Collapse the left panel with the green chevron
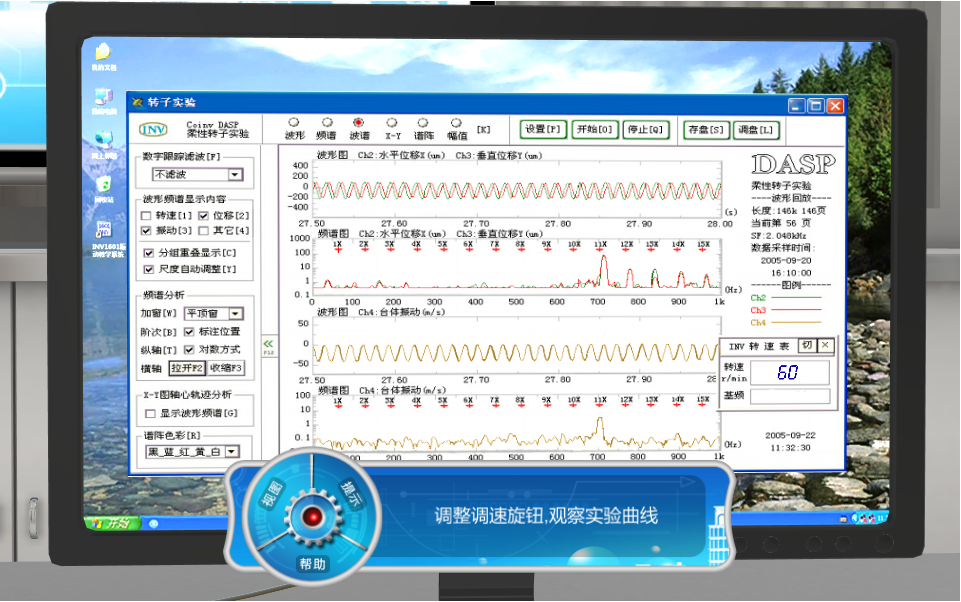Viewport: 961px width, 602px height. pyautogui.click(x=268, y=344)
